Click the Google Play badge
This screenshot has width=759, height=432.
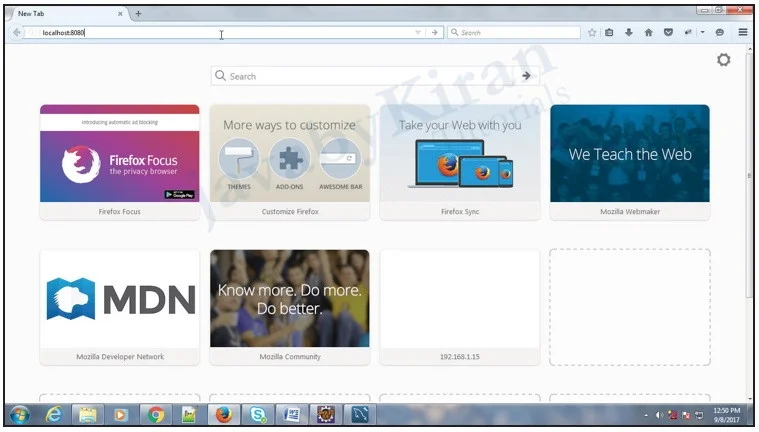point(179,194)
